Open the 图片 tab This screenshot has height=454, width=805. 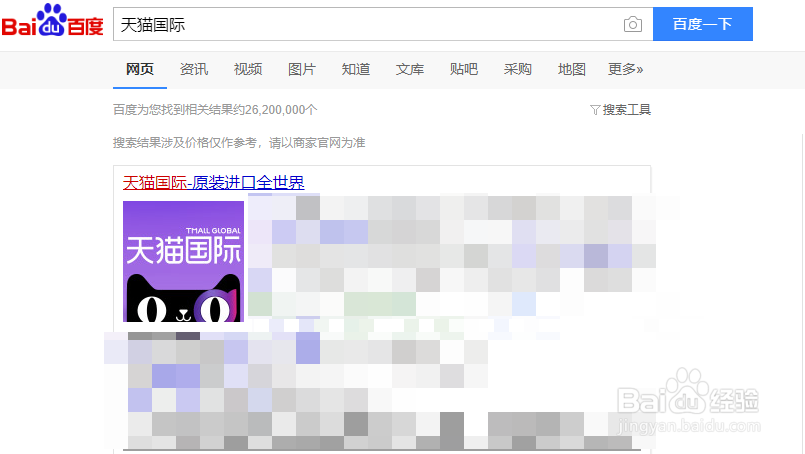point(302,69)
